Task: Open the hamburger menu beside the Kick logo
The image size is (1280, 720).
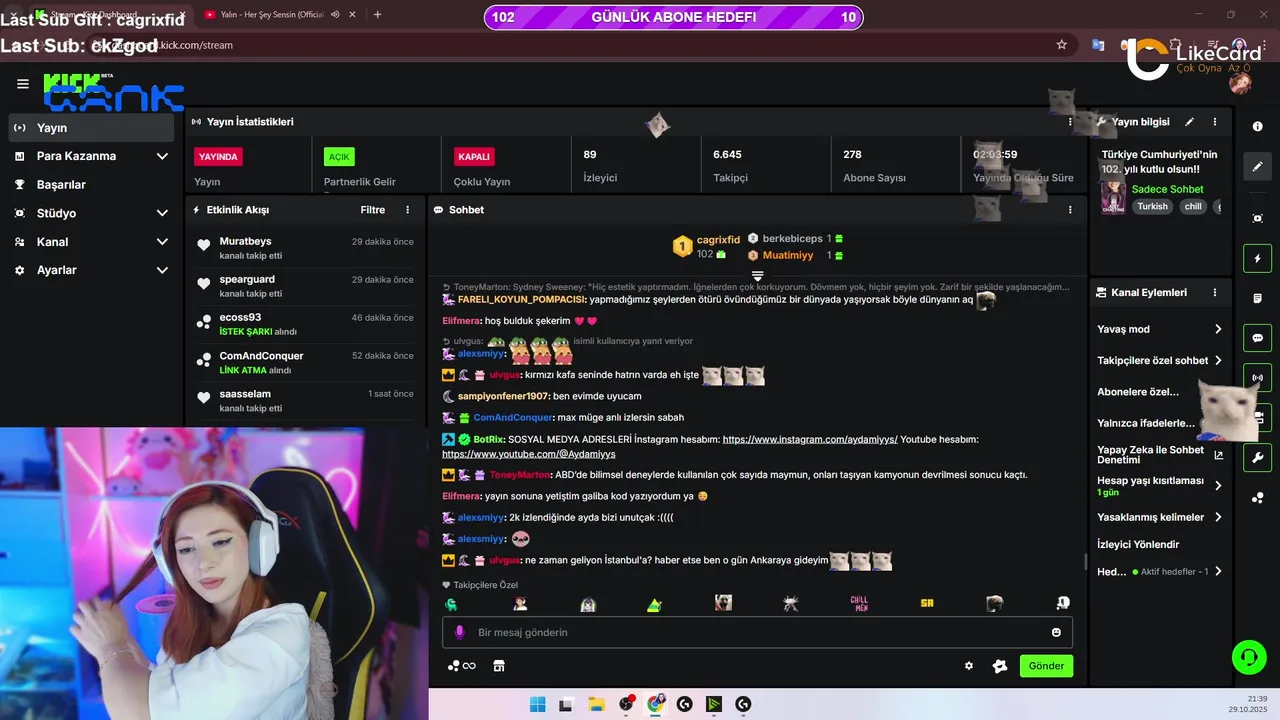Action: tap(22, 84)
